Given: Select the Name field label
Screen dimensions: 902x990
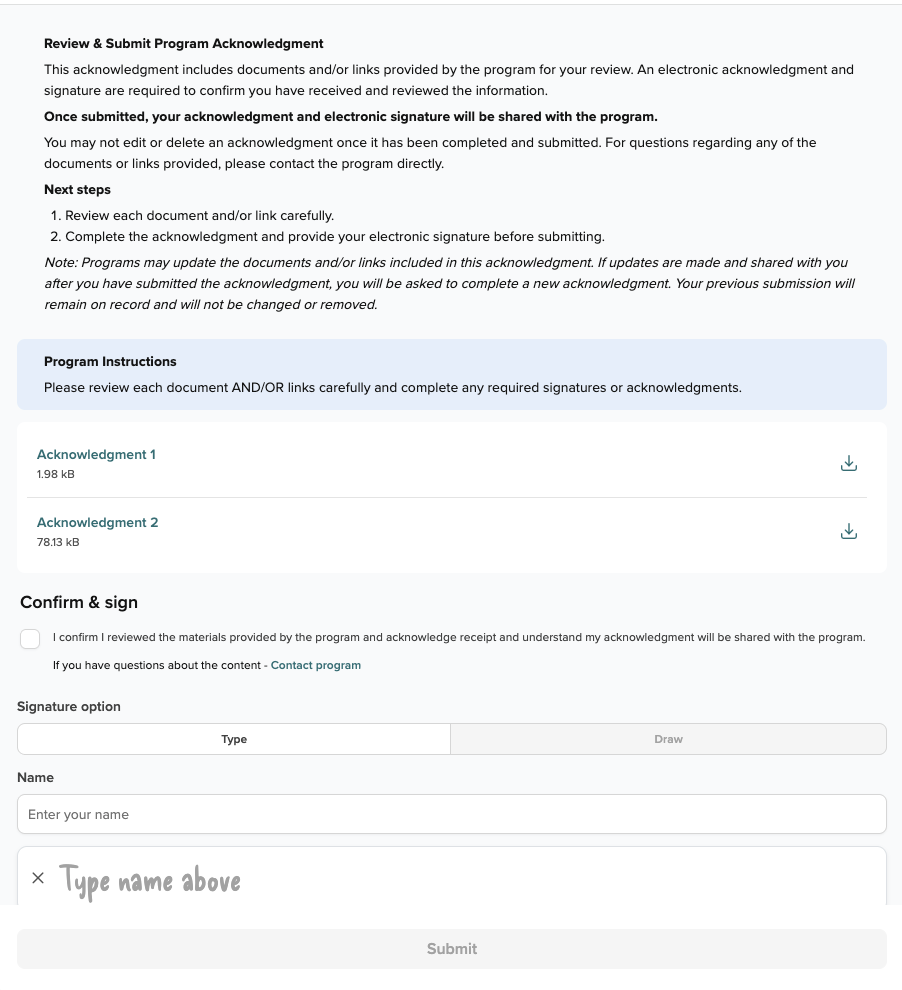Looking at the screenshot, I should 35,777.
